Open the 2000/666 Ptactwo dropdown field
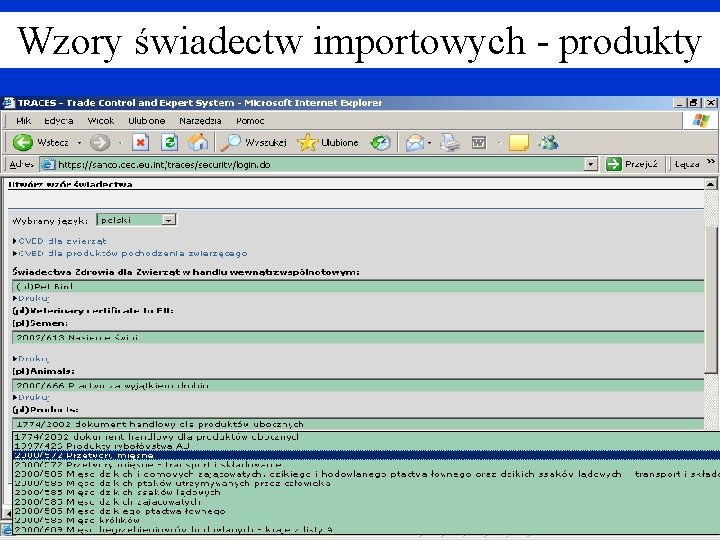Image resolution: width=720 pixels, height=540 pixels. [358, 385]
